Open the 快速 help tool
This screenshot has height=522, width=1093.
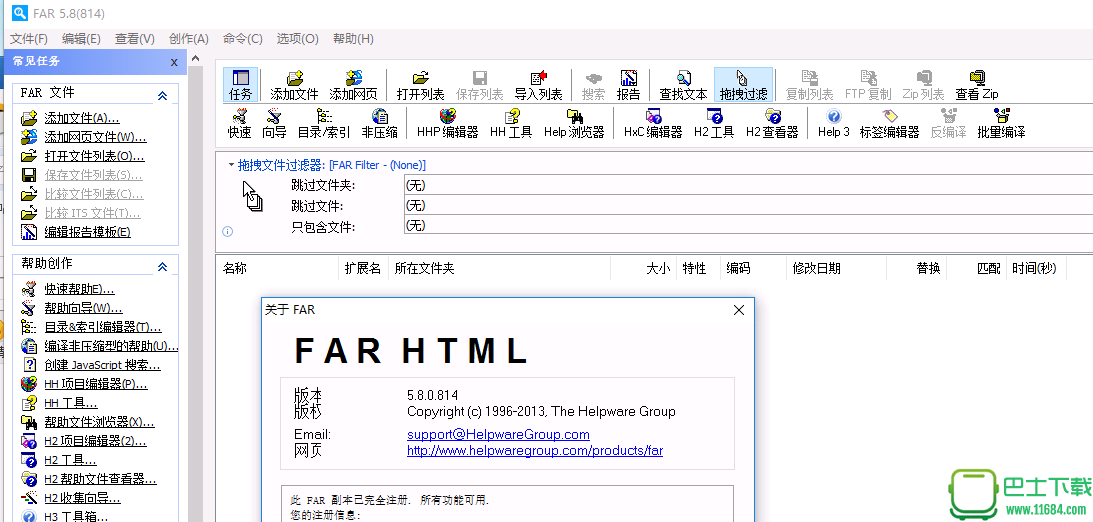click(x=239, y=123)
